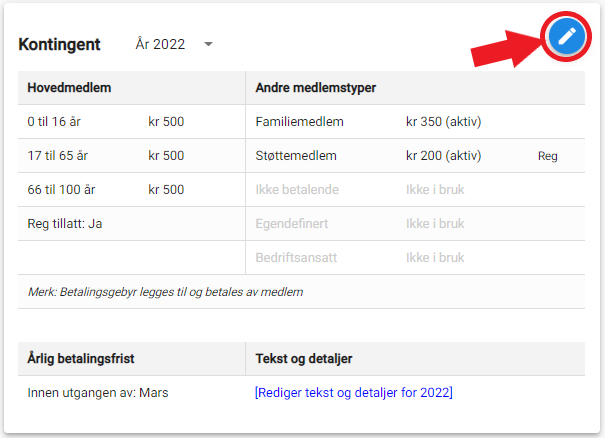Select the Egendefinert member type
Screen dimensions: 605x438
[x=292, y=223]
